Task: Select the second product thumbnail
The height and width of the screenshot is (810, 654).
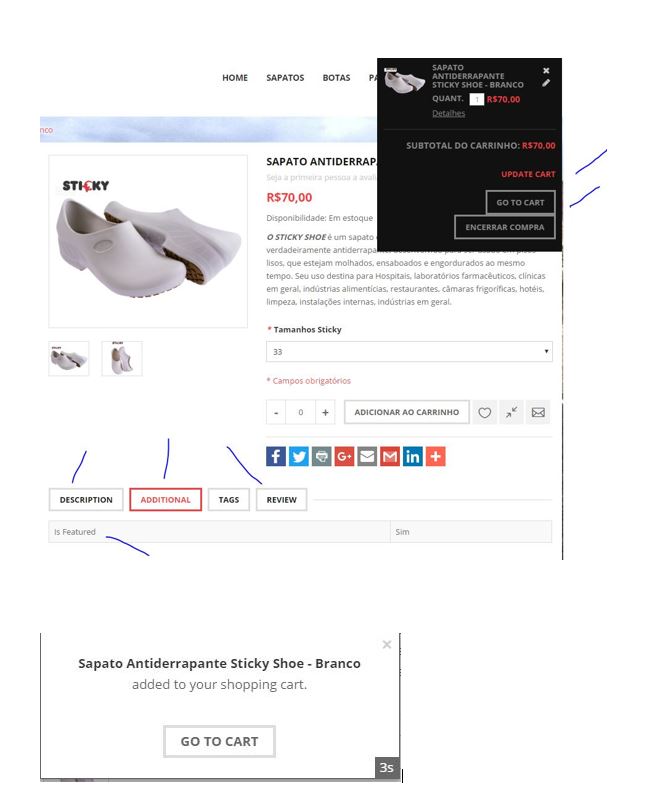Action: (x=122, y=359)
